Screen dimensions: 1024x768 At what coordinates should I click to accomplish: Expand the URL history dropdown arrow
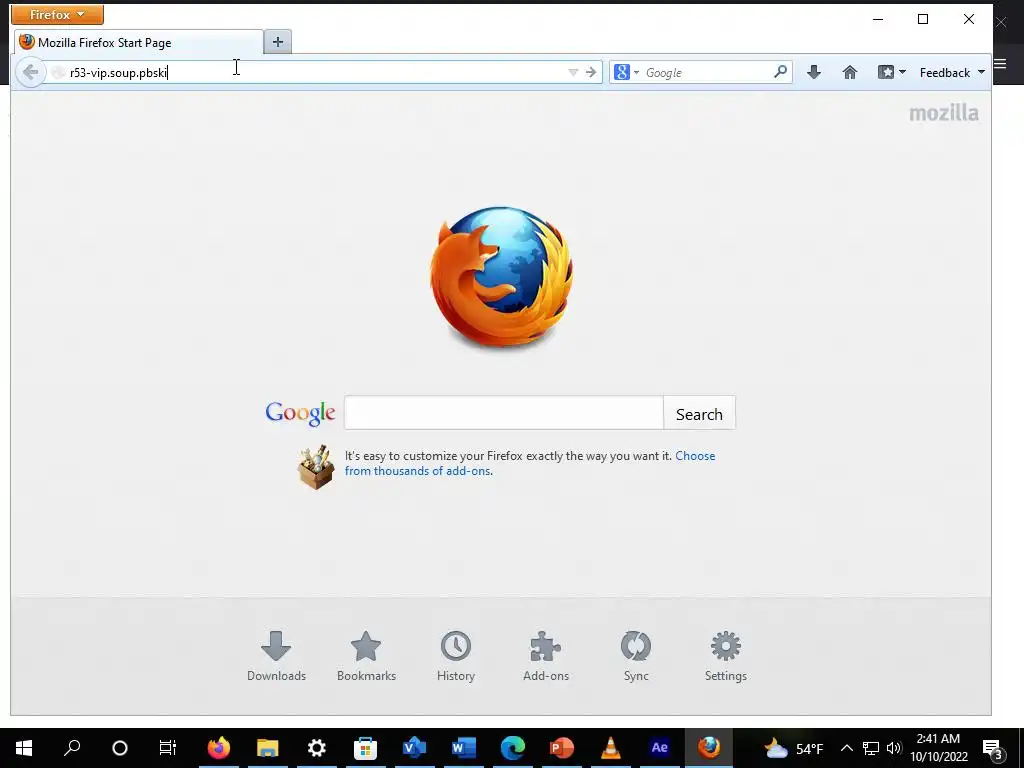(573, 72)
